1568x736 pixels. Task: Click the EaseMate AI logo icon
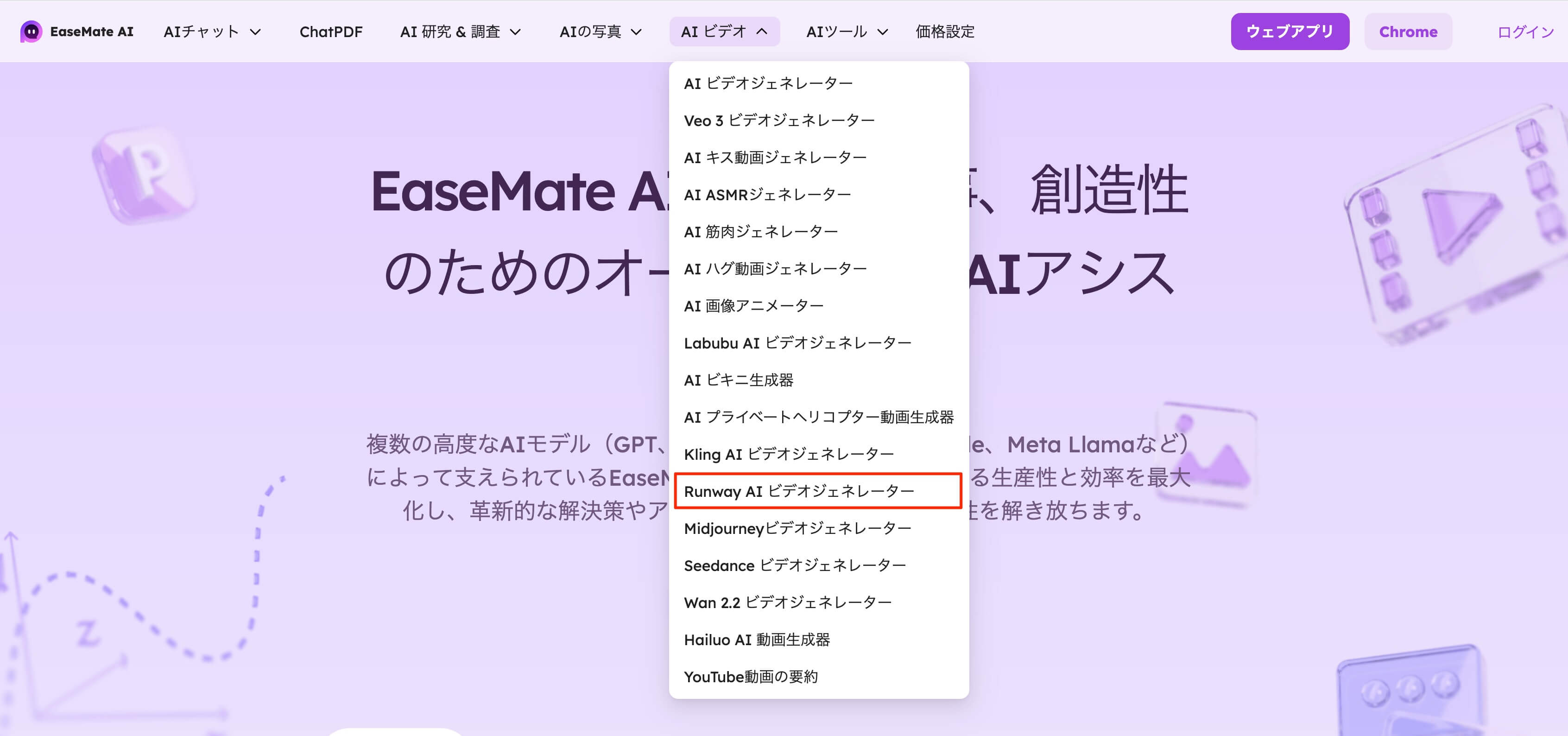click(31, 31)
